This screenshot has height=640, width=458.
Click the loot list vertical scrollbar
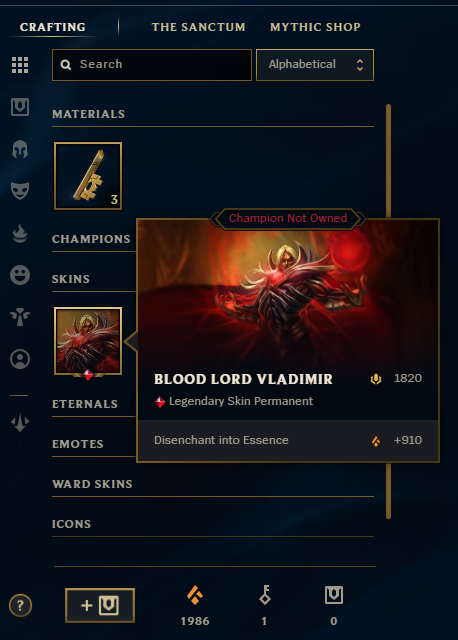388,311
